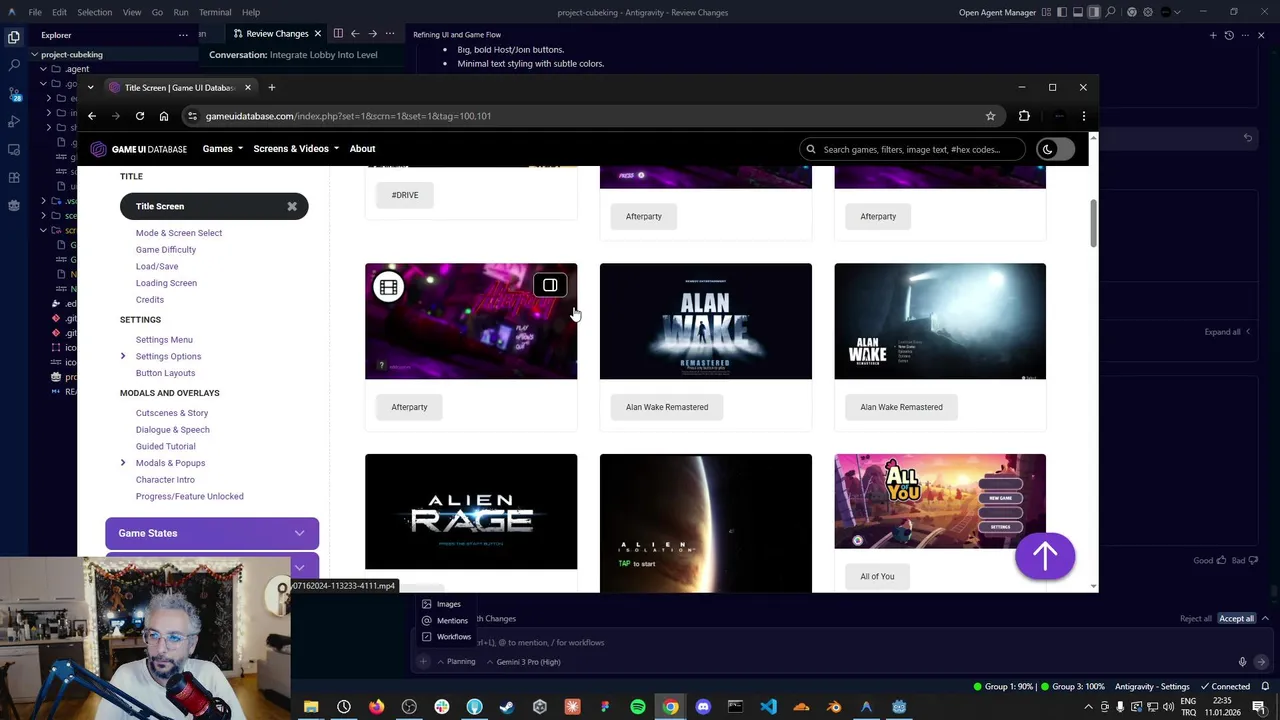Click purple scroll-to-top arrow button

(x=1045, y=555)
